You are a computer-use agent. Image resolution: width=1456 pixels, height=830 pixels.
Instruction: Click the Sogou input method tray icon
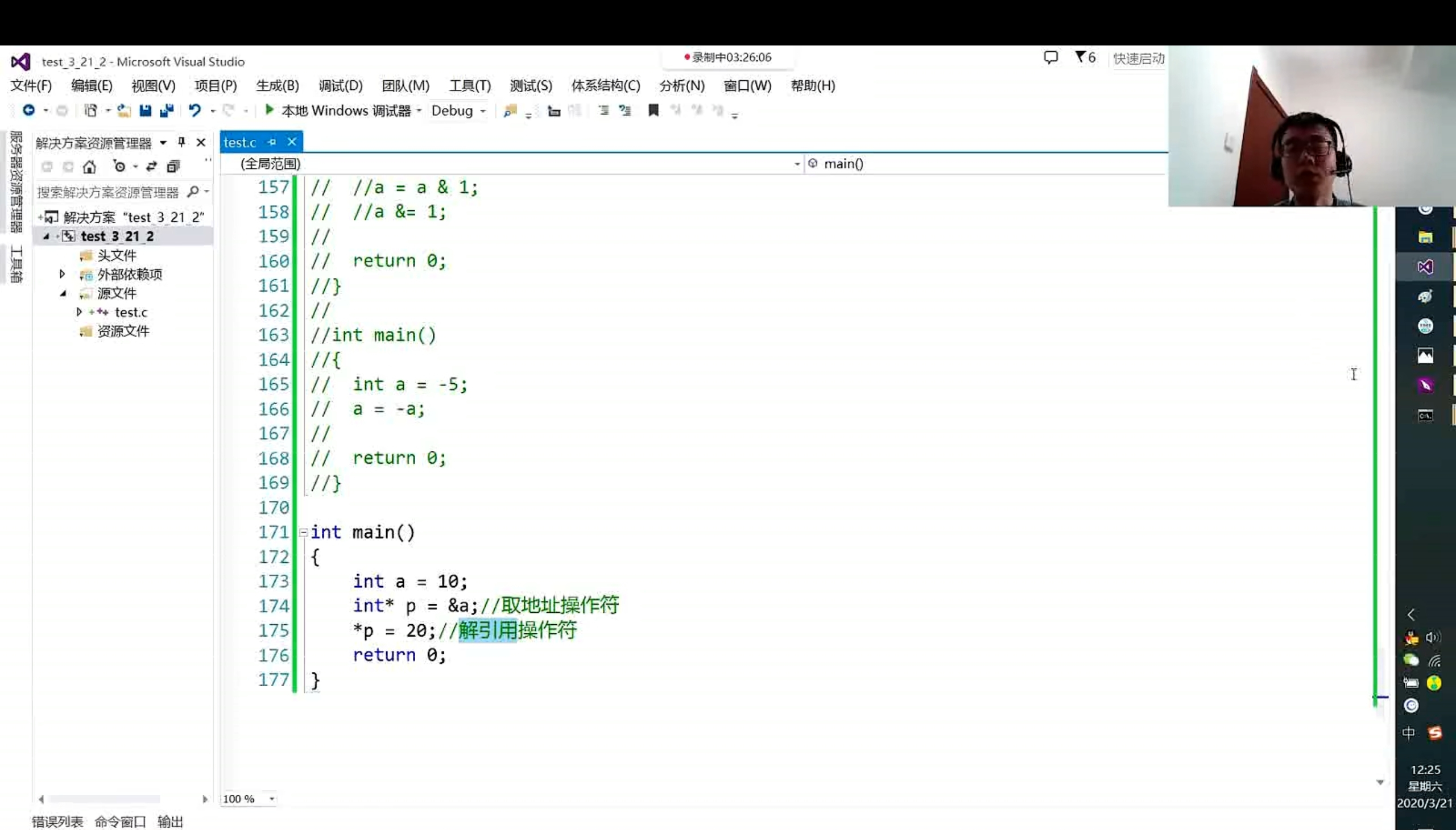1435,733
